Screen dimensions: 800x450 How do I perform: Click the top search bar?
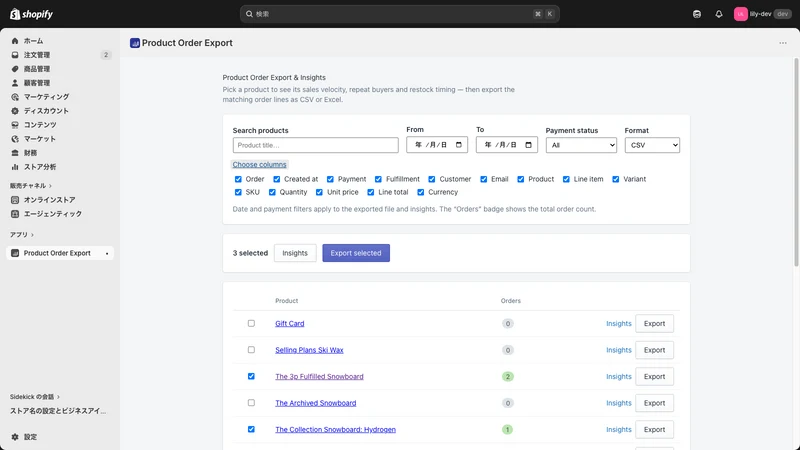(399, 14)
